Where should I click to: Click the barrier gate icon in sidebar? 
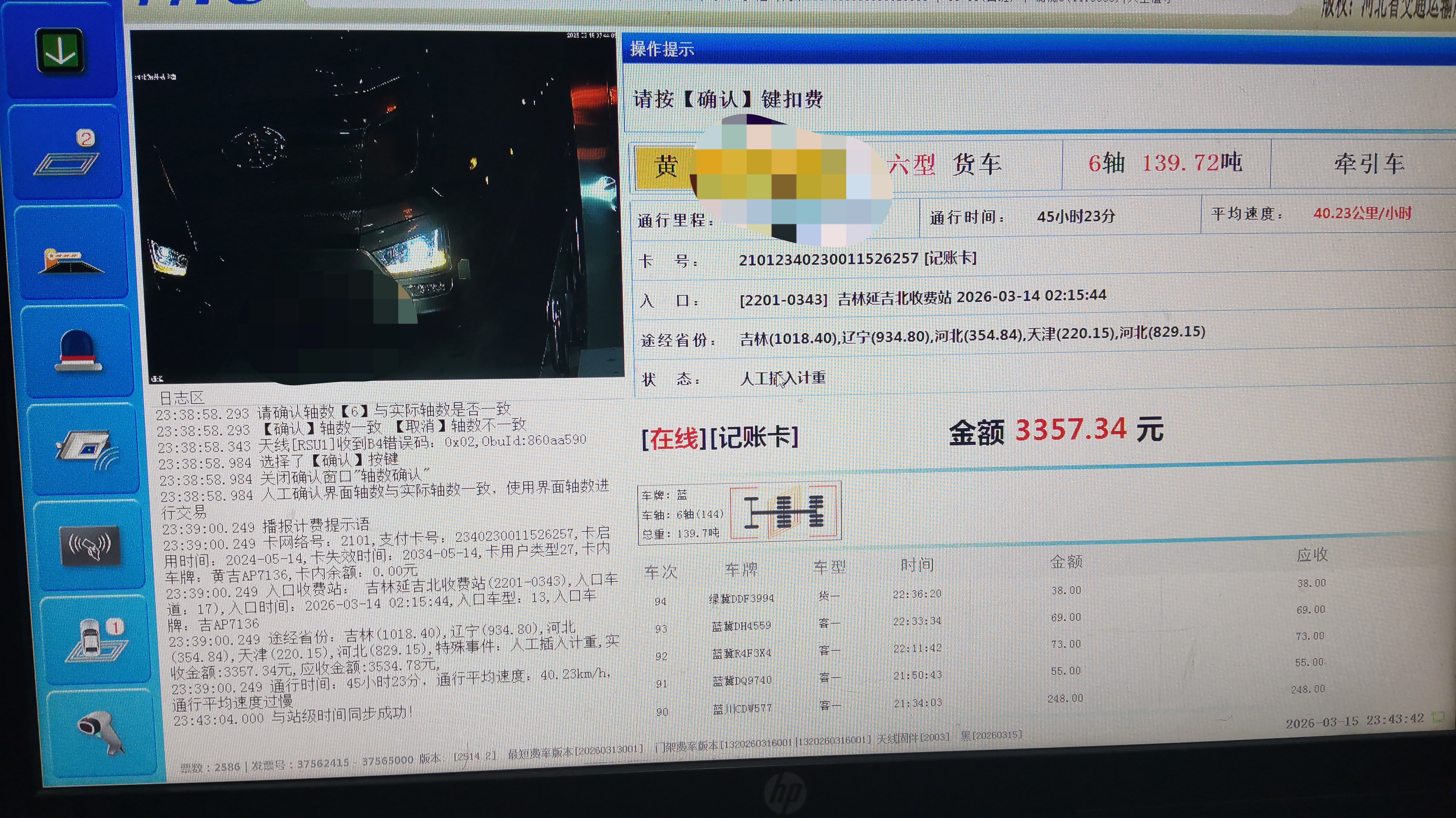coord(71,261)
